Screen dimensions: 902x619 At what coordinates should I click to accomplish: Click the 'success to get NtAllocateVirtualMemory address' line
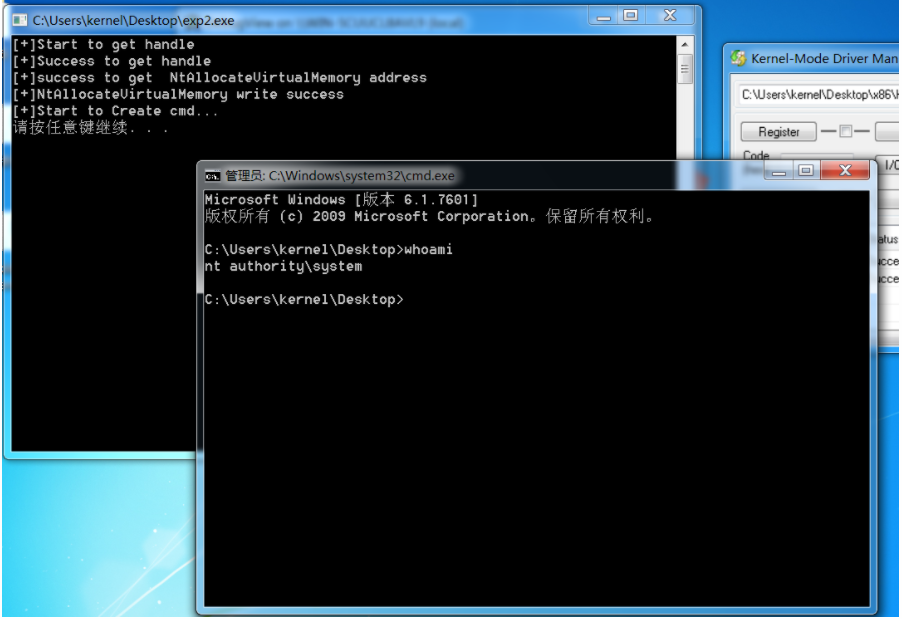tap(220, 78)
